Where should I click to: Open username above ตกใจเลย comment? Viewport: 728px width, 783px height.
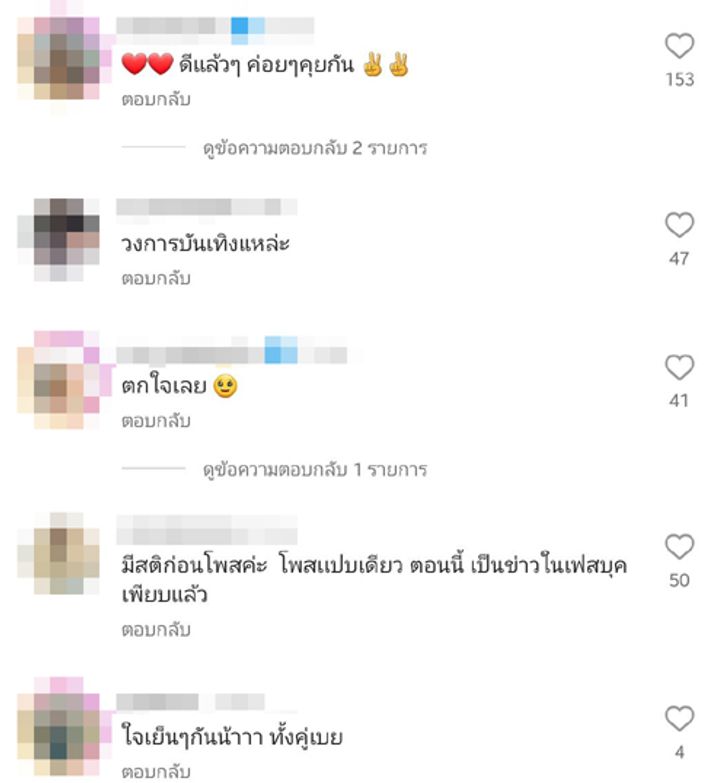click(x=232, y=355)
